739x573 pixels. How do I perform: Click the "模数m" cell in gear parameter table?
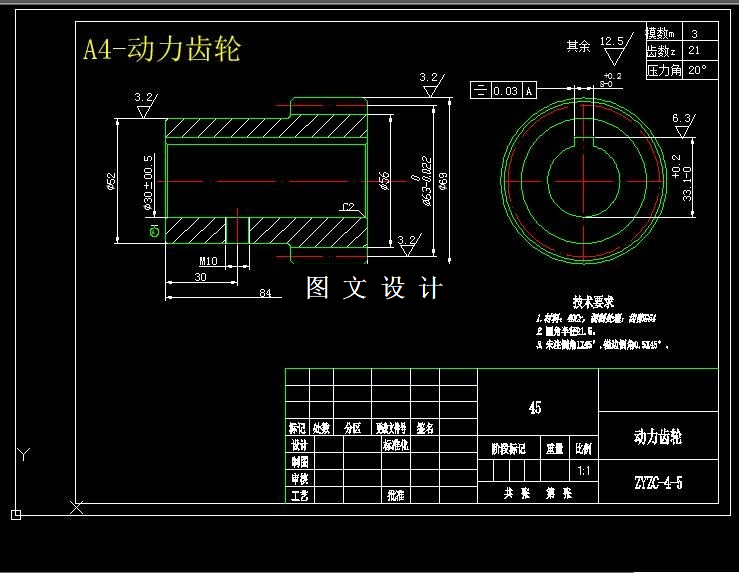pyautogui.click(x=664, y=33)
